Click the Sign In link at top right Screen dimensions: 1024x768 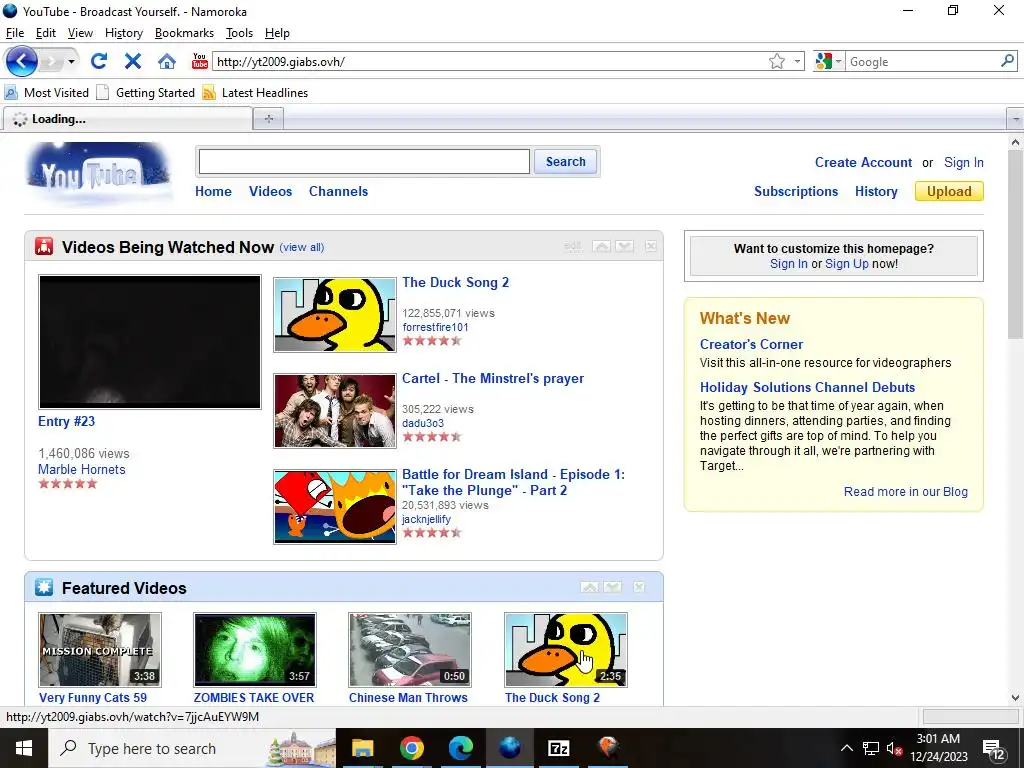click(x=964, y=163)
